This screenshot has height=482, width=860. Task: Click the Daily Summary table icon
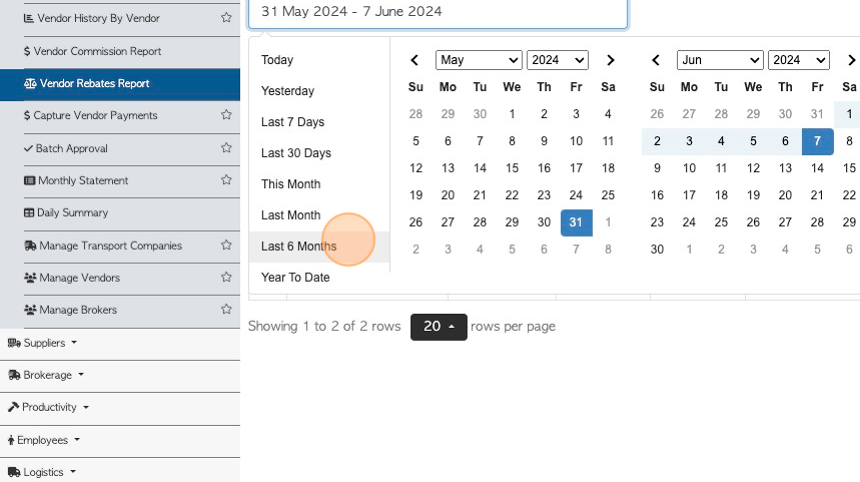(x=29, y=213)
